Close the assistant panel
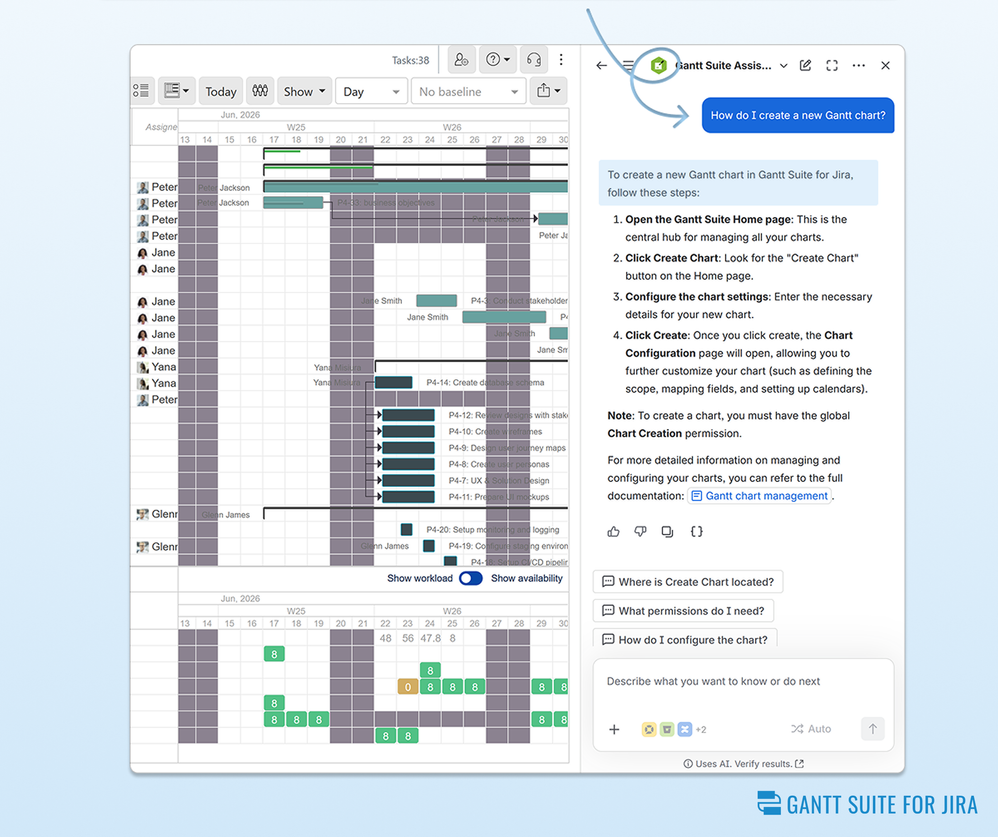The width and height of the screenshot is (998, 837). click(885, 66)
